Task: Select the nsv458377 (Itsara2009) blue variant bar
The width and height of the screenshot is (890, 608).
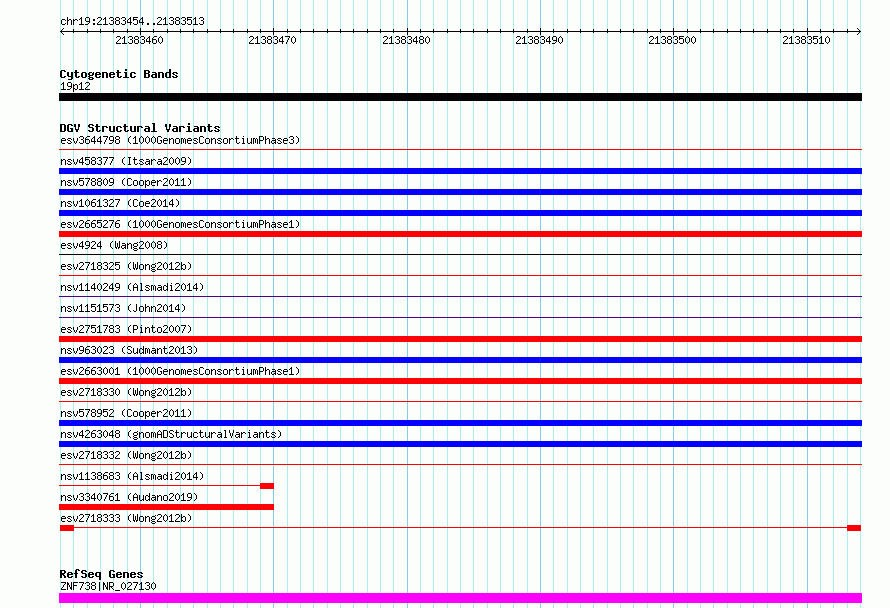Action: tap(460, 171)
